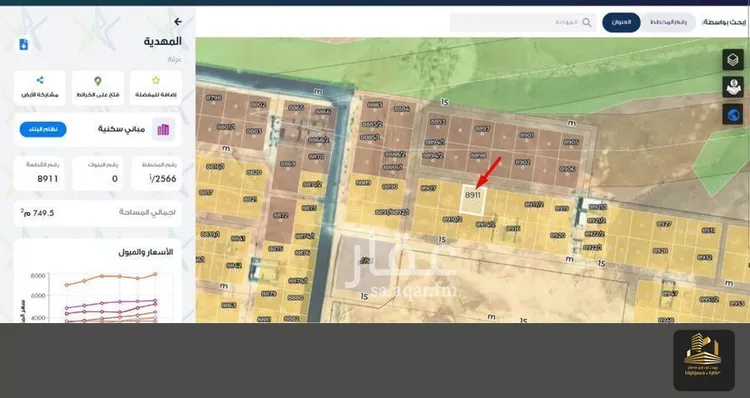Viewport: 750px width, 398px height.
Task: Click the globe basemap icon
Action: click(732, 114)
